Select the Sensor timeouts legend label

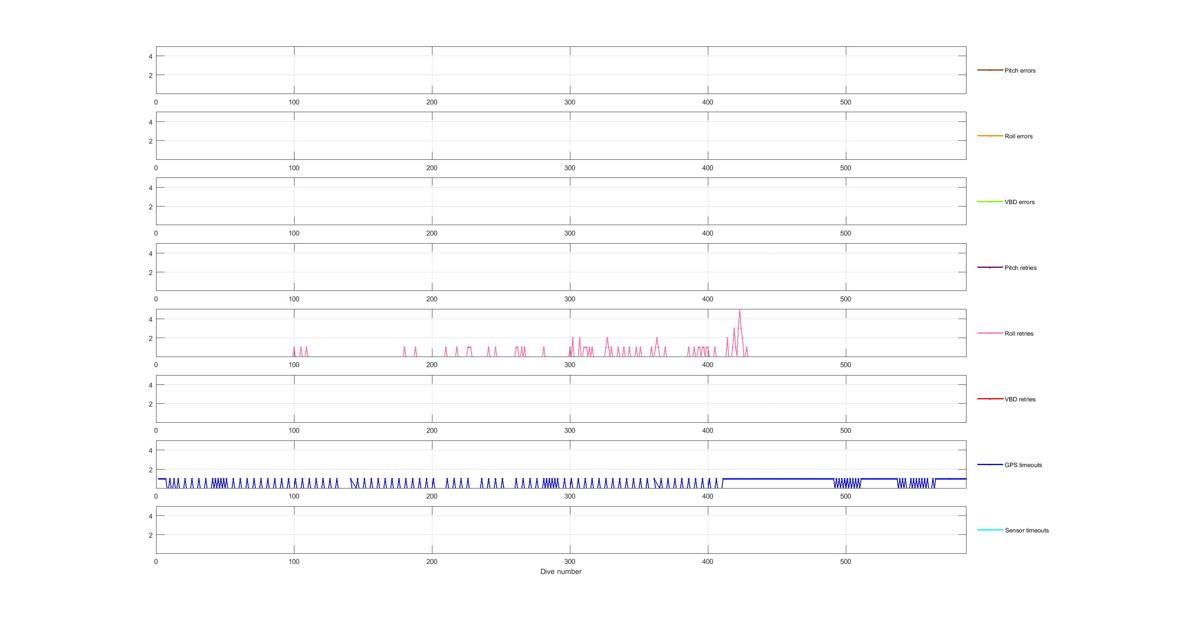[x=1027, y=530]
